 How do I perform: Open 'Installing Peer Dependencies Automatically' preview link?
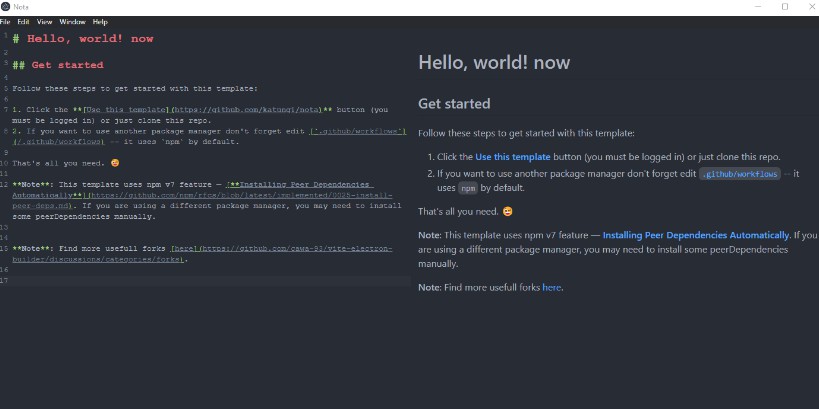[x=696, y=235]
